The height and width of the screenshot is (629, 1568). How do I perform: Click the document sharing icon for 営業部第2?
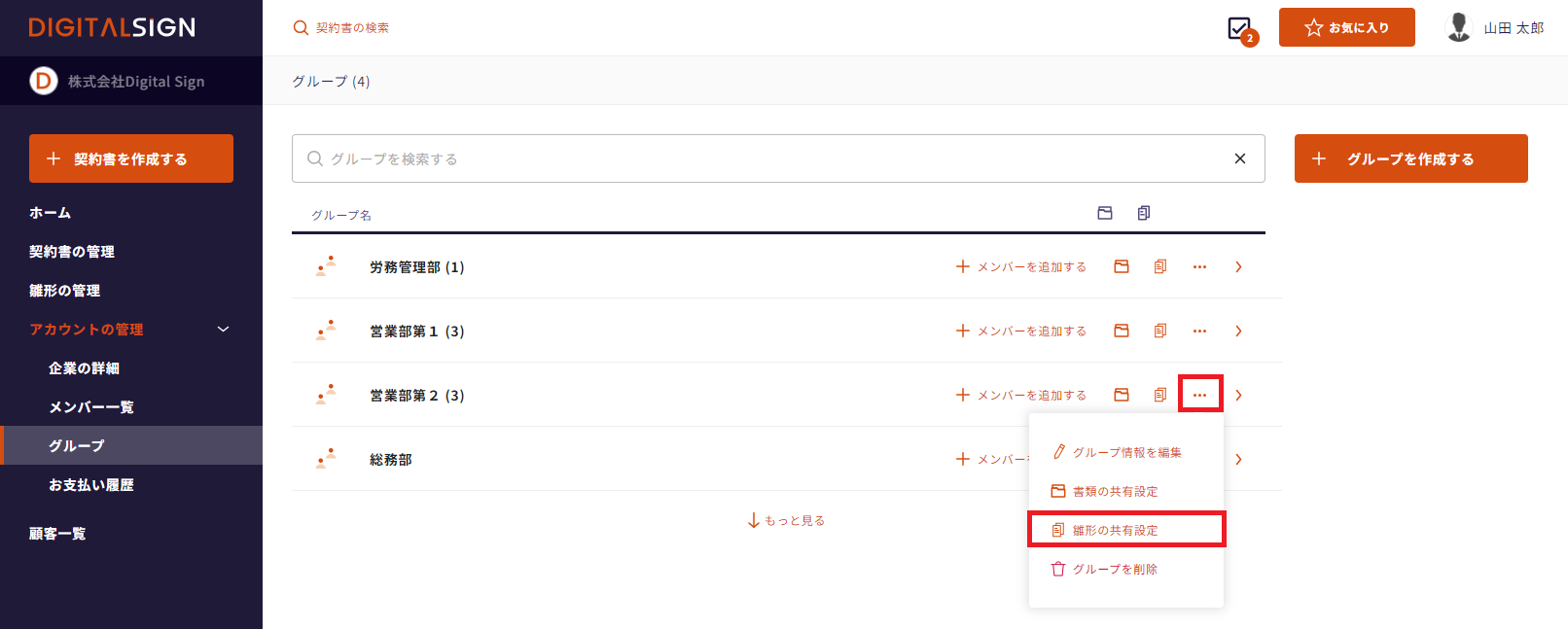point(1122,395)
